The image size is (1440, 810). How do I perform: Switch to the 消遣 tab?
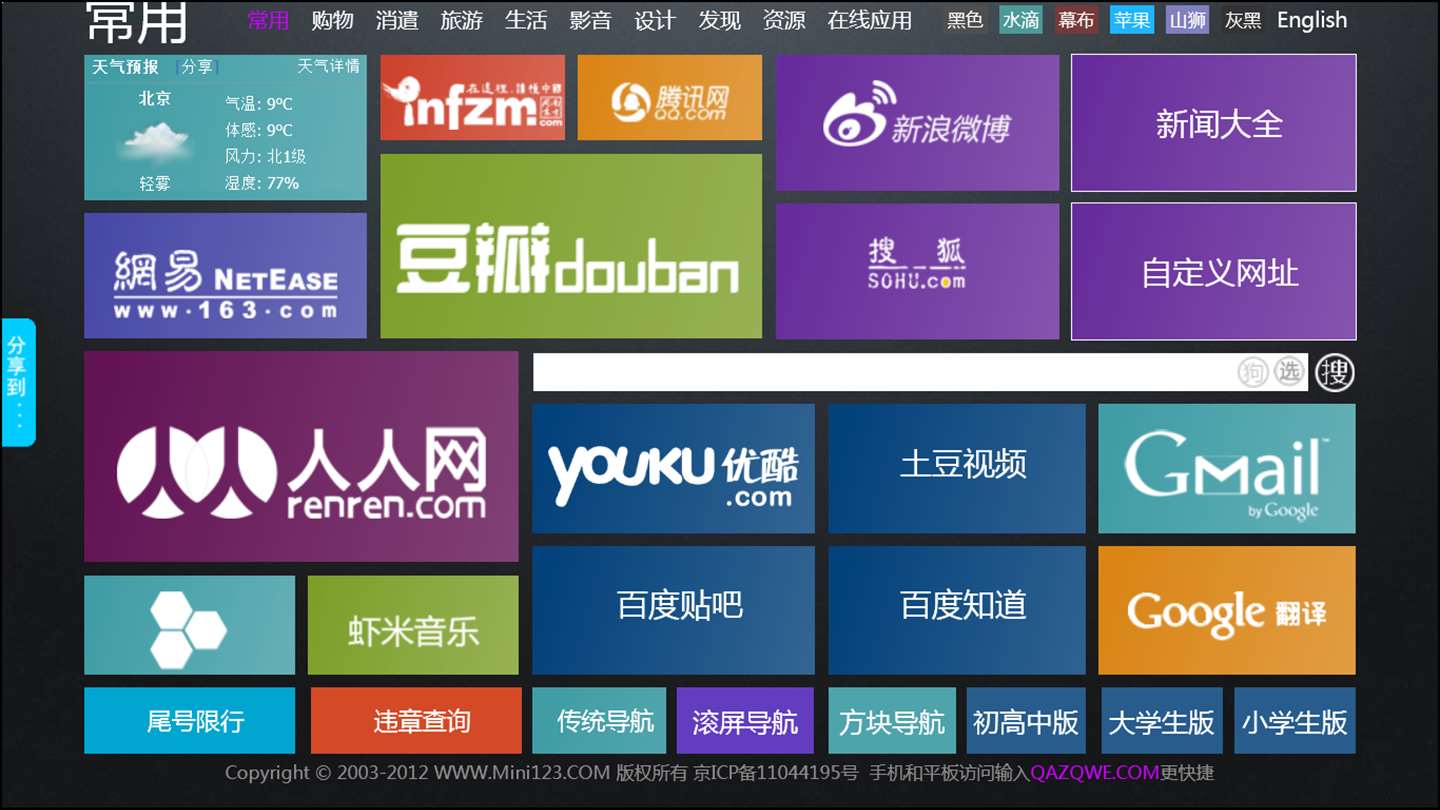[397, 20]
